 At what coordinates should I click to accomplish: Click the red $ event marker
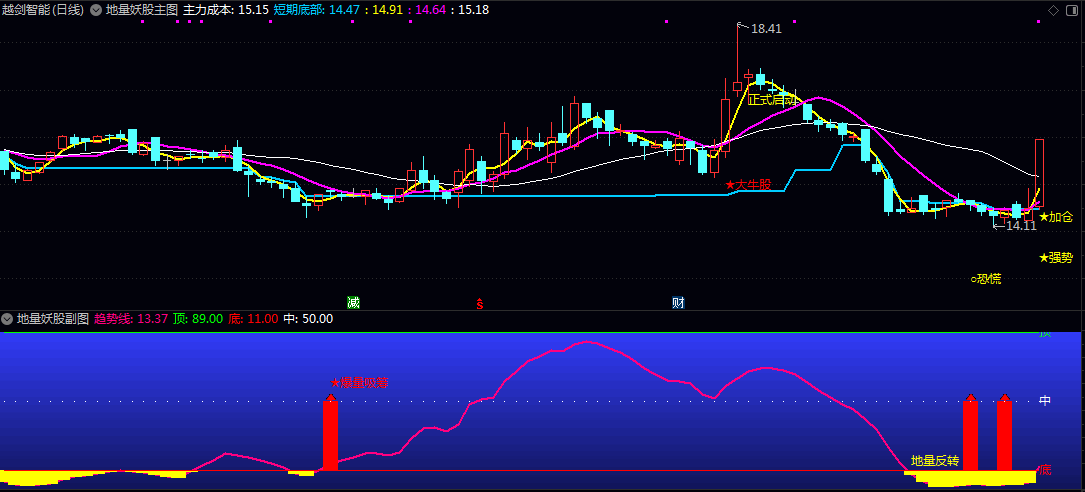(480, 302)
